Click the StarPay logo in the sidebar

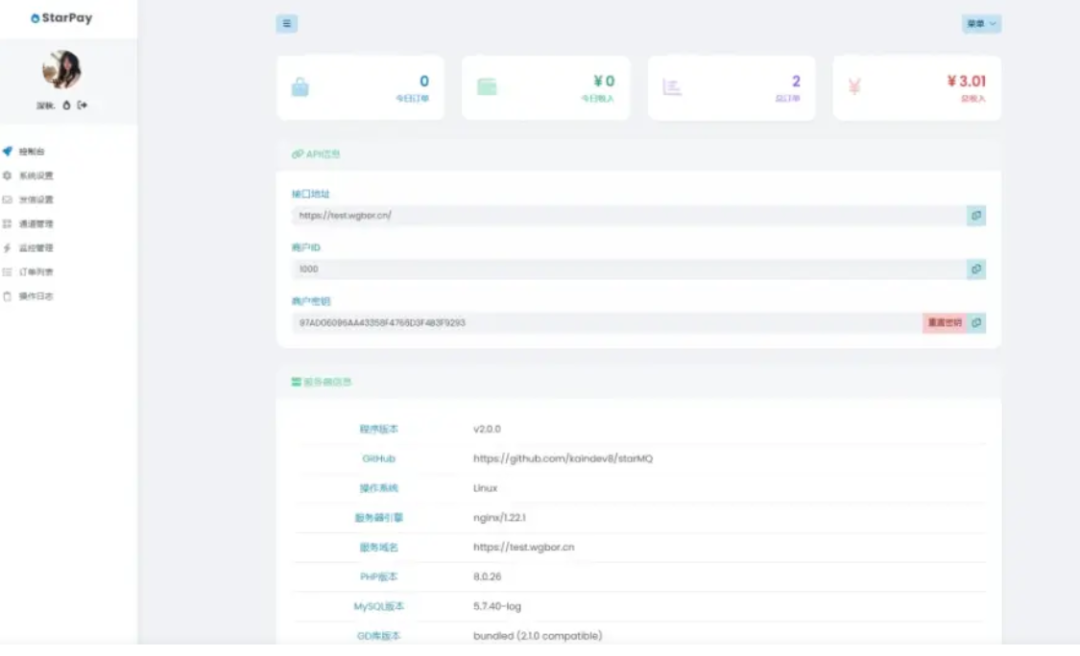[61, 18]
